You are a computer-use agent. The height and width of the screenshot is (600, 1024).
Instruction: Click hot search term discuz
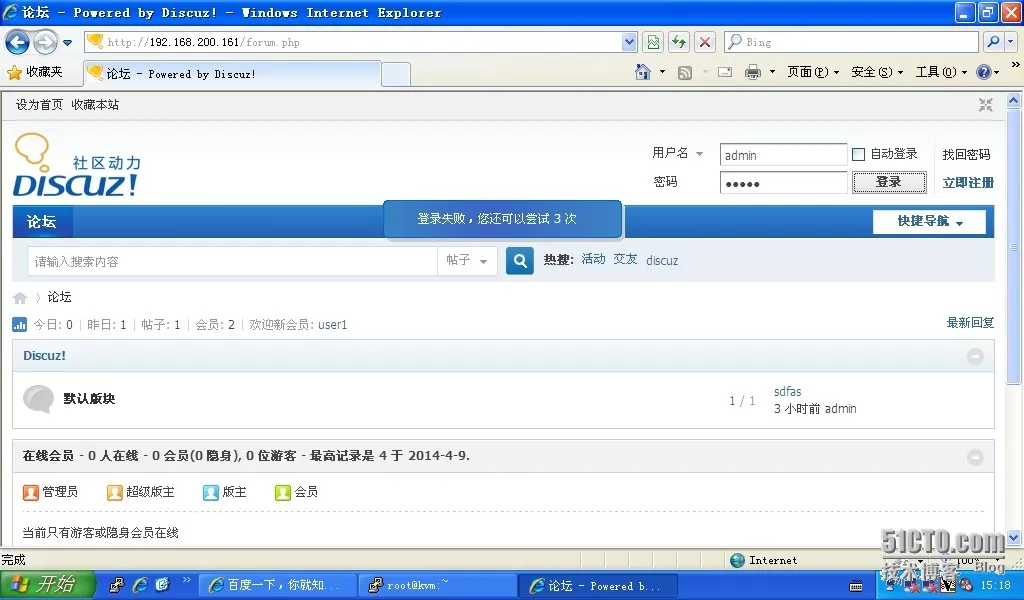click(662, 261)
